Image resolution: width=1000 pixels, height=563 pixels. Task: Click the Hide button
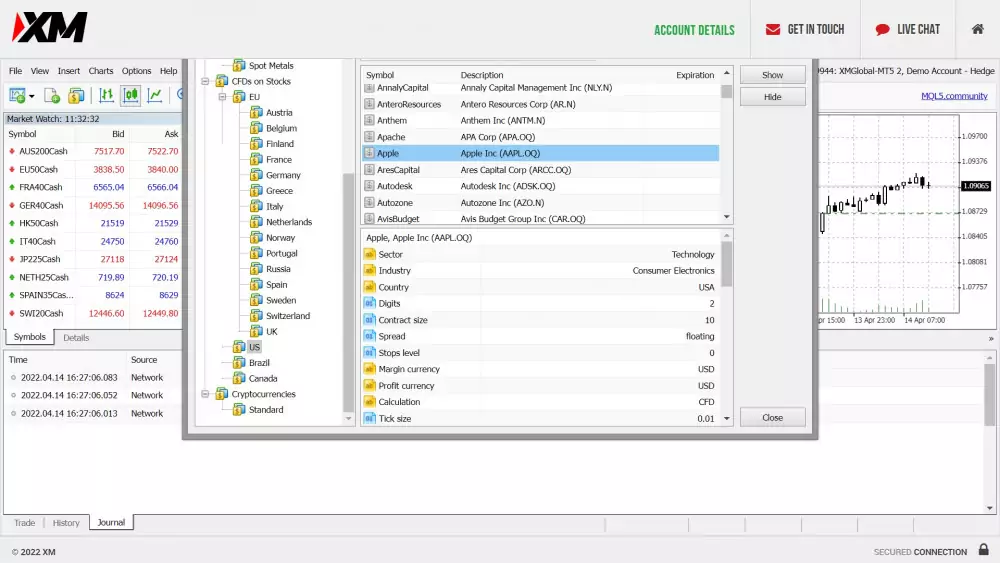click(772, 97)
